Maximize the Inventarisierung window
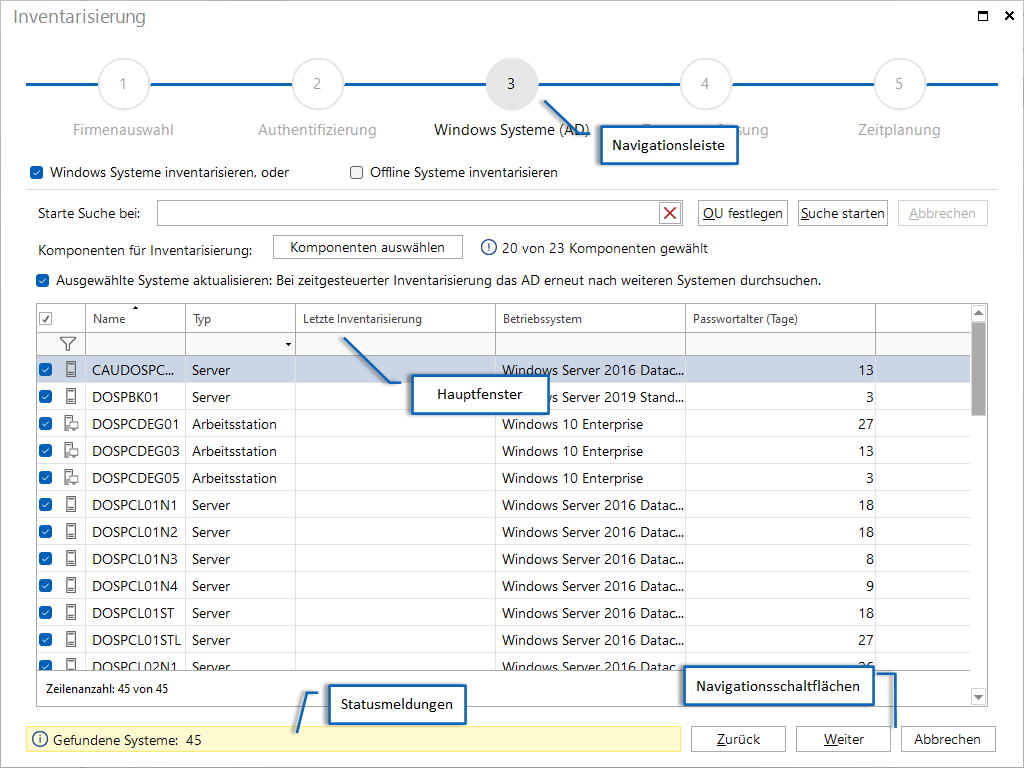 (983, 16)
